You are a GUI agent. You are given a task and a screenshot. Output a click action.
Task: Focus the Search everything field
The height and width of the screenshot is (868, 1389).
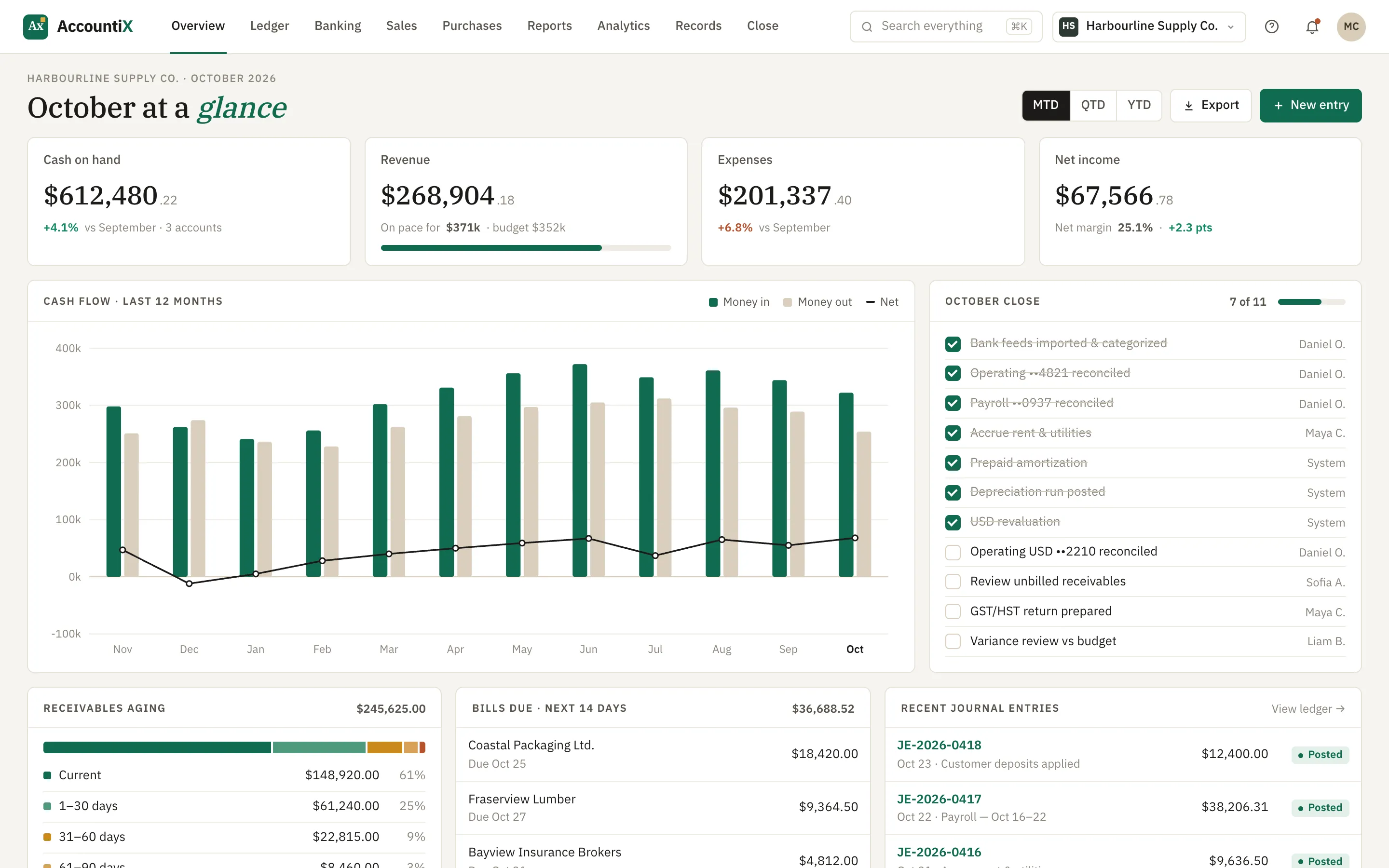click(x=945, y=27)
